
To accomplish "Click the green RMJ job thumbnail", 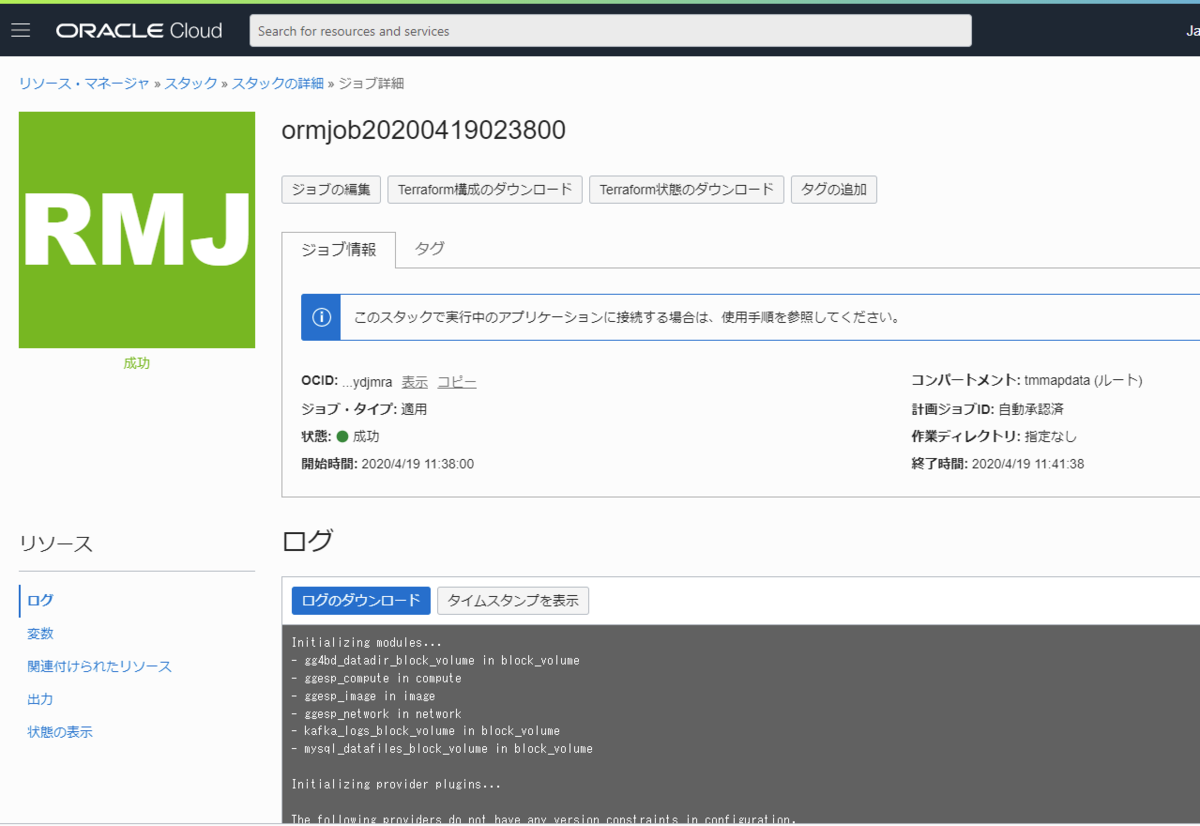I will (x=137, y=230).
